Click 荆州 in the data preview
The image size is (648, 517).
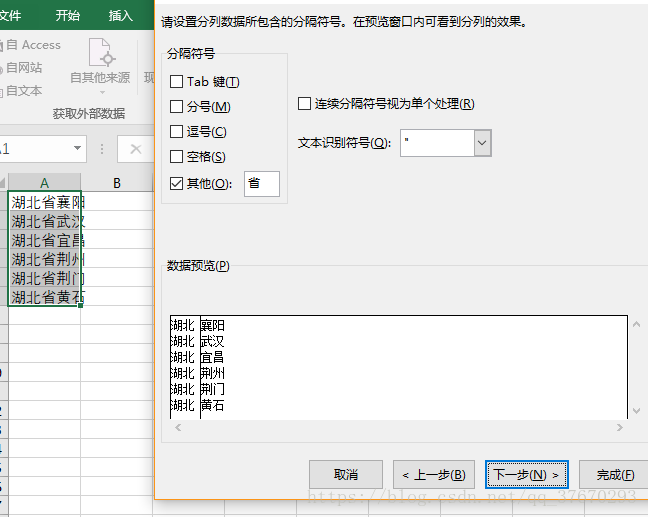[212, 373]
